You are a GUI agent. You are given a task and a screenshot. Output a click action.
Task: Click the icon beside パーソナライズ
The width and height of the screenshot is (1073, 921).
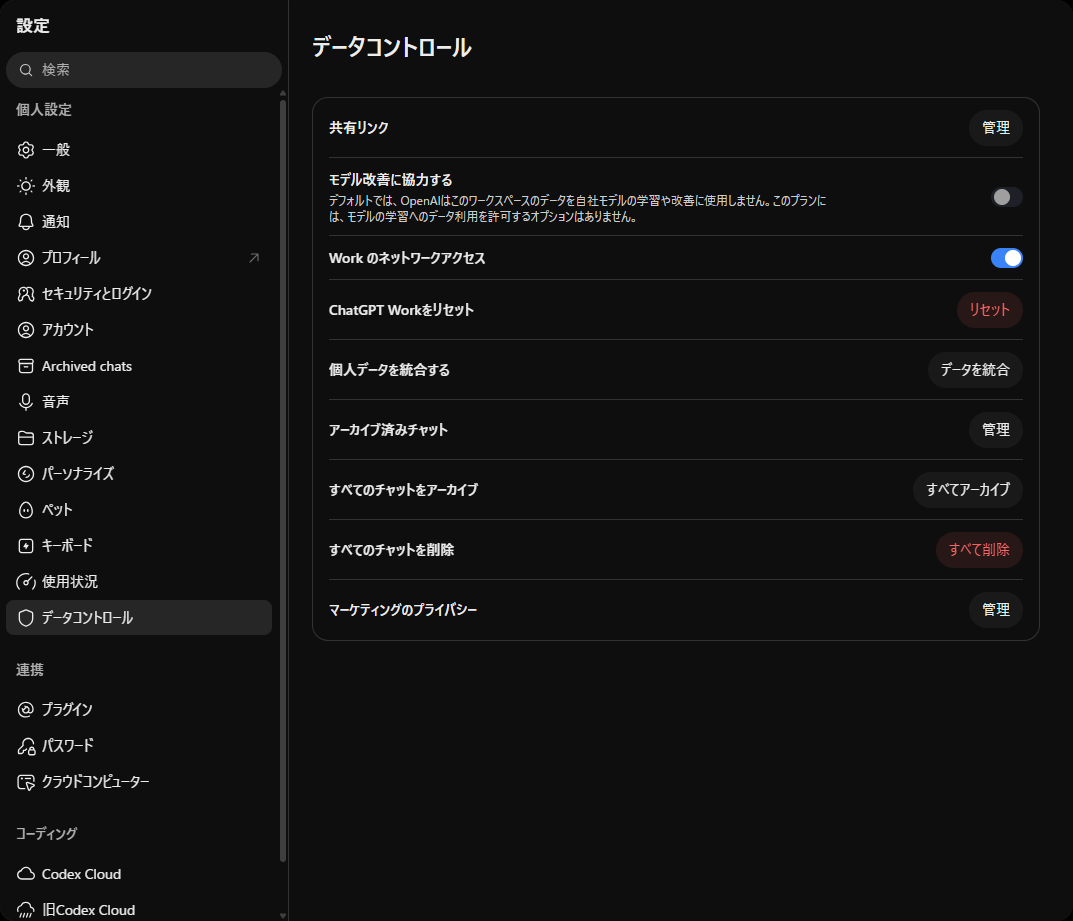26,474
